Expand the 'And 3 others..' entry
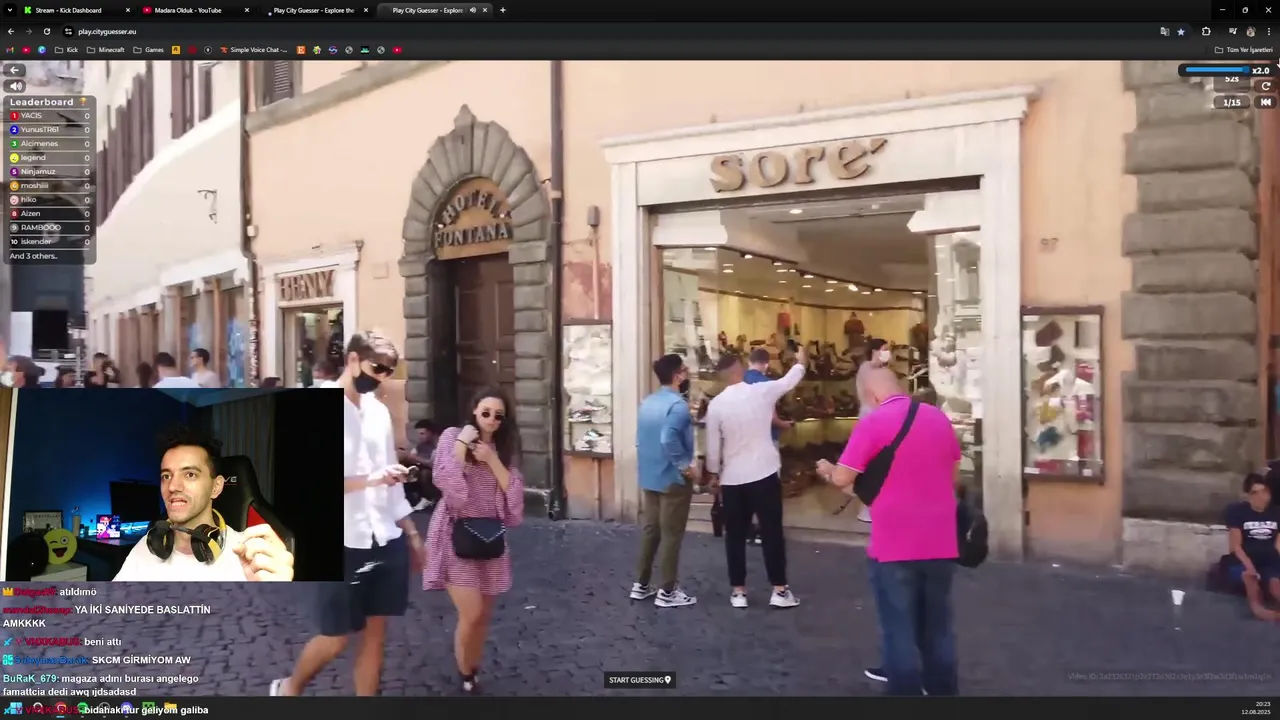This screenshot has width=1280, height=720. click(33, 256)
